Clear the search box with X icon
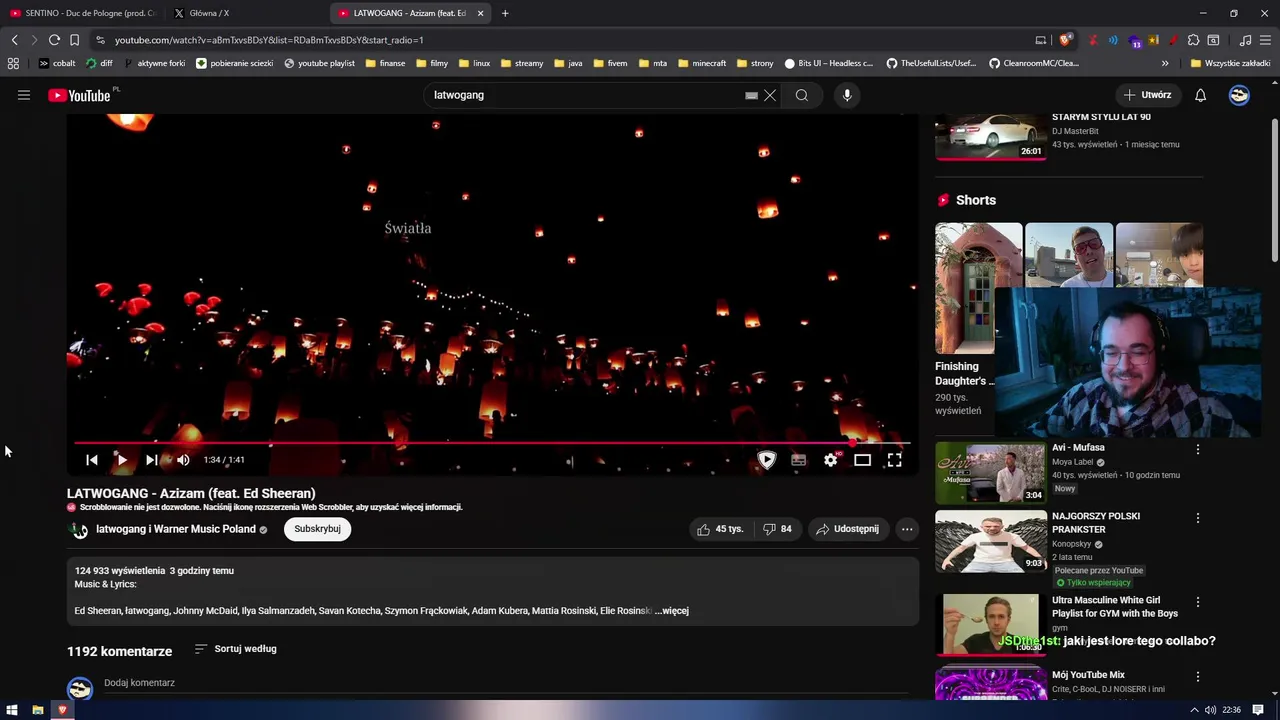1280x720 pixels. (x=770, y=95)
